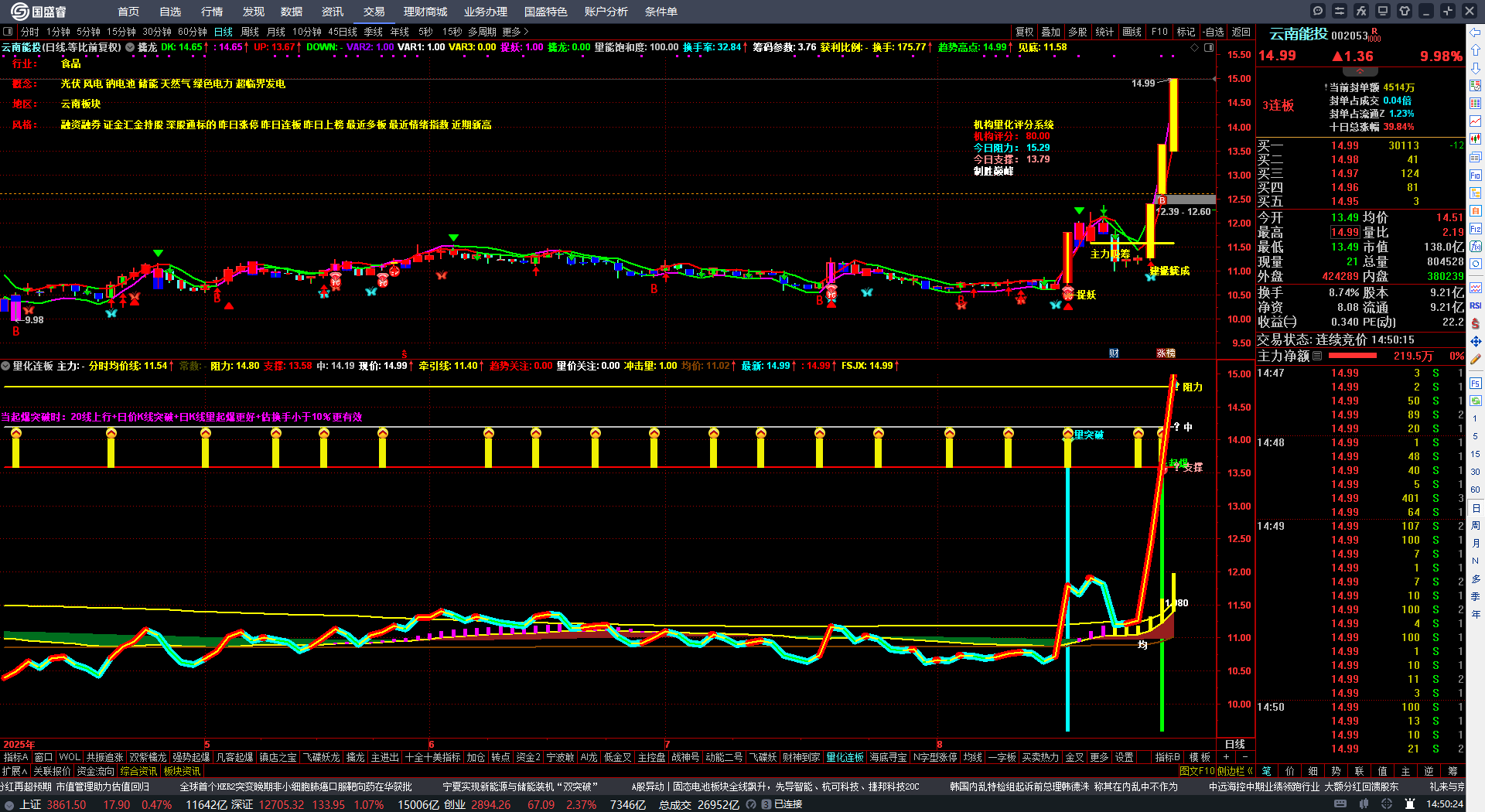Click the 统计 statistics button

[x=1104, y=32]
